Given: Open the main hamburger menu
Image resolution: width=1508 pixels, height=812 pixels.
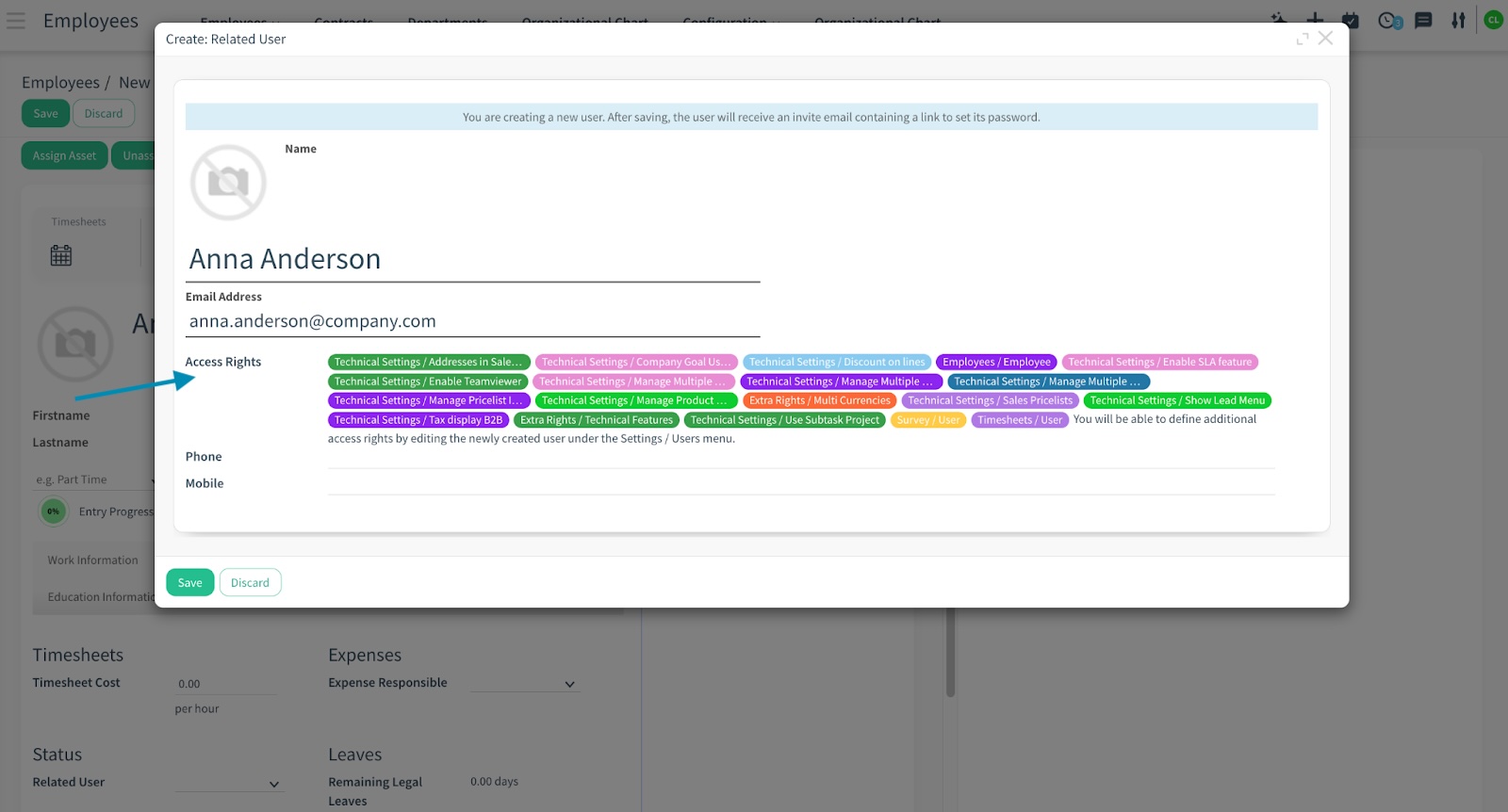Looking at the screenshot, I should point(16,20).
